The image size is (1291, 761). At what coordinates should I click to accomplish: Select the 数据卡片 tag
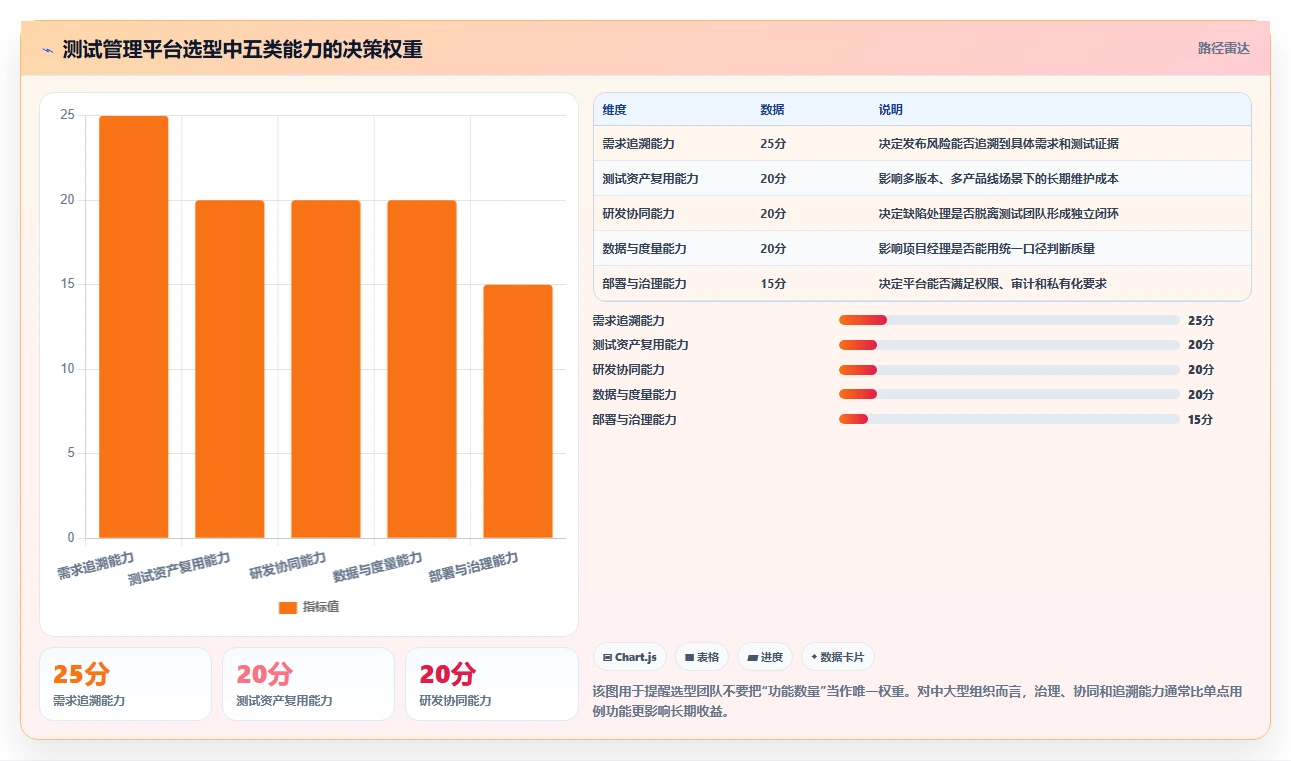(x=838, y=657)
